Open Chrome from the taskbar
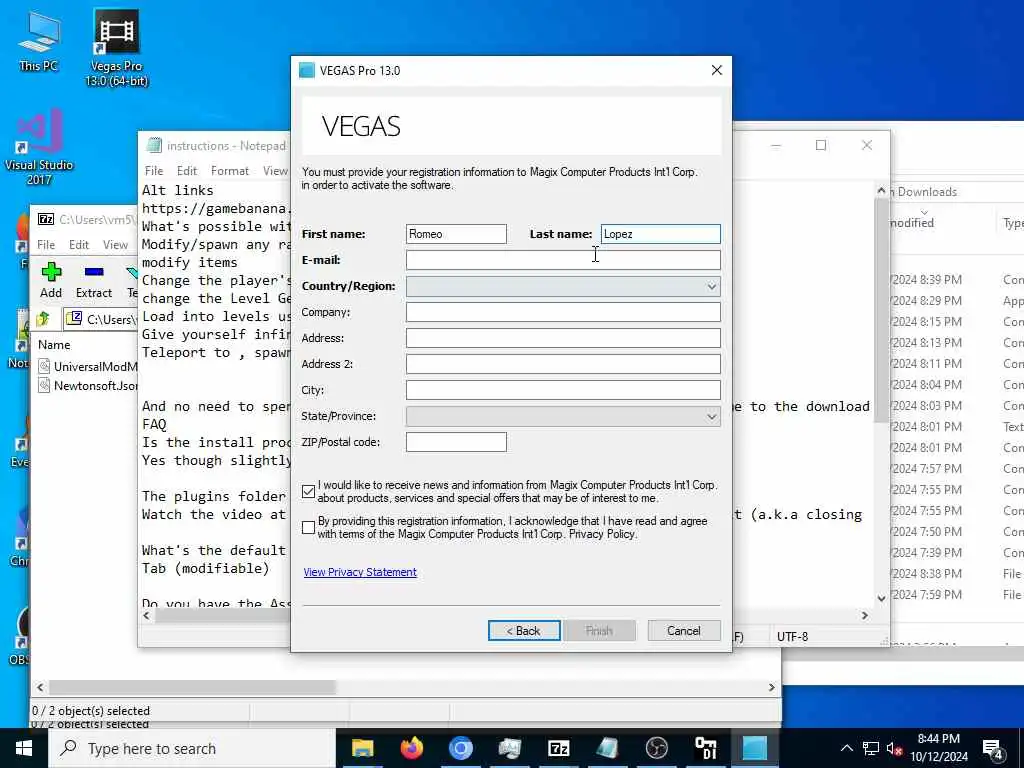 pyautogui.click(x=460, y=748)
